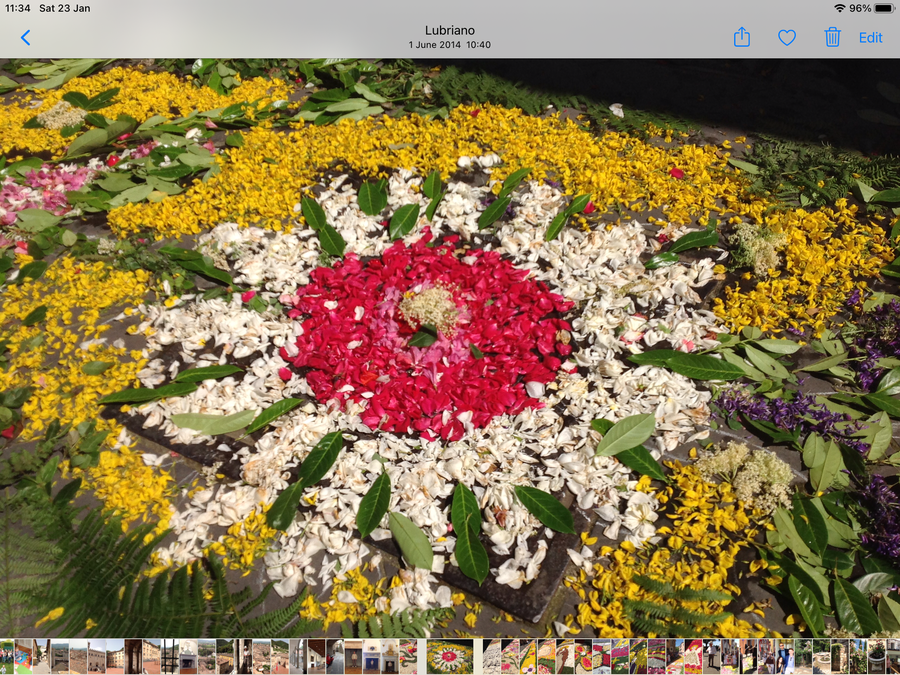Open the couple selfie thumbnail with sunglasses
The width and height of the screenshot is (900, 675).
click(x=785, y=657)
